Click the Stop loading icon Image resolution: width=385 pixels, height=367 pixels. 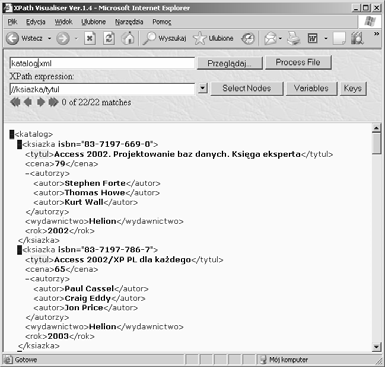(90, 38)
